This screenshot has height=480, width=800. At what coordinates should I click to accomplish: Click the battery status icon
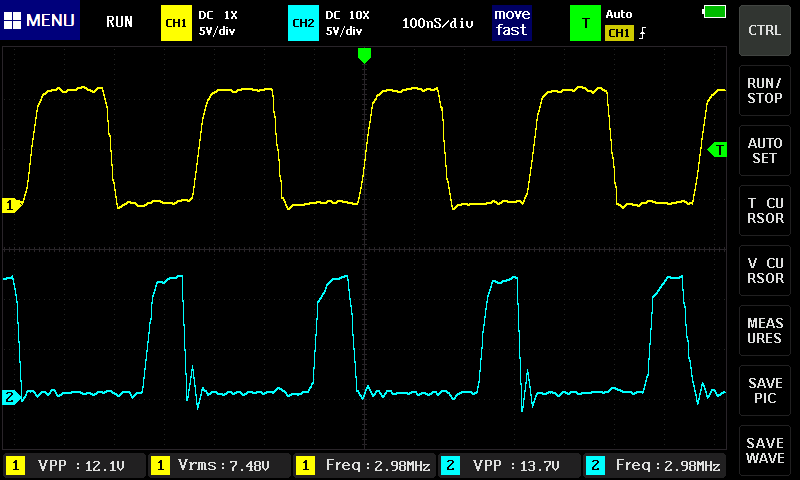714,11
